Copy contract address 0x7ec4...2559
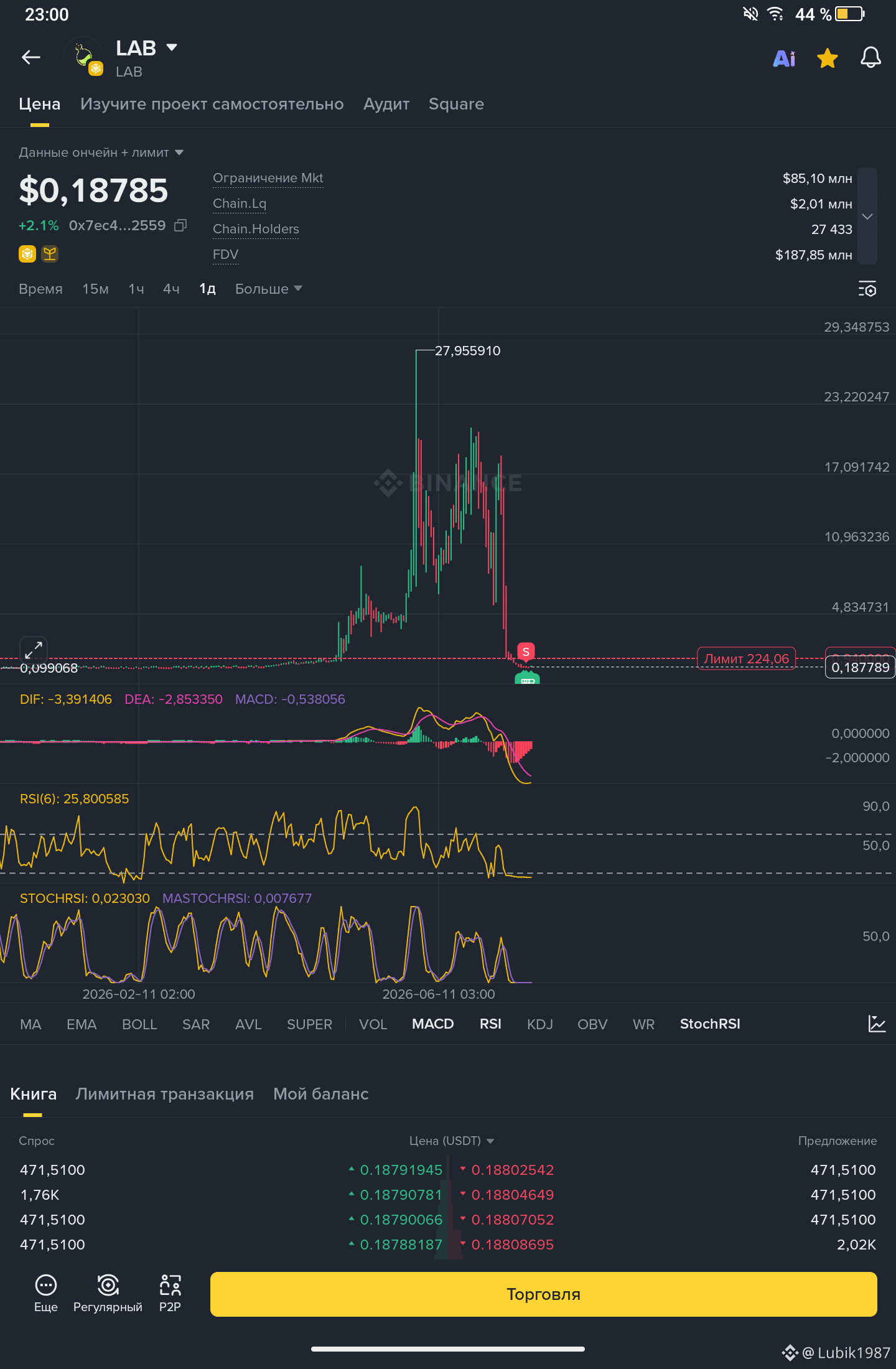 180,225
